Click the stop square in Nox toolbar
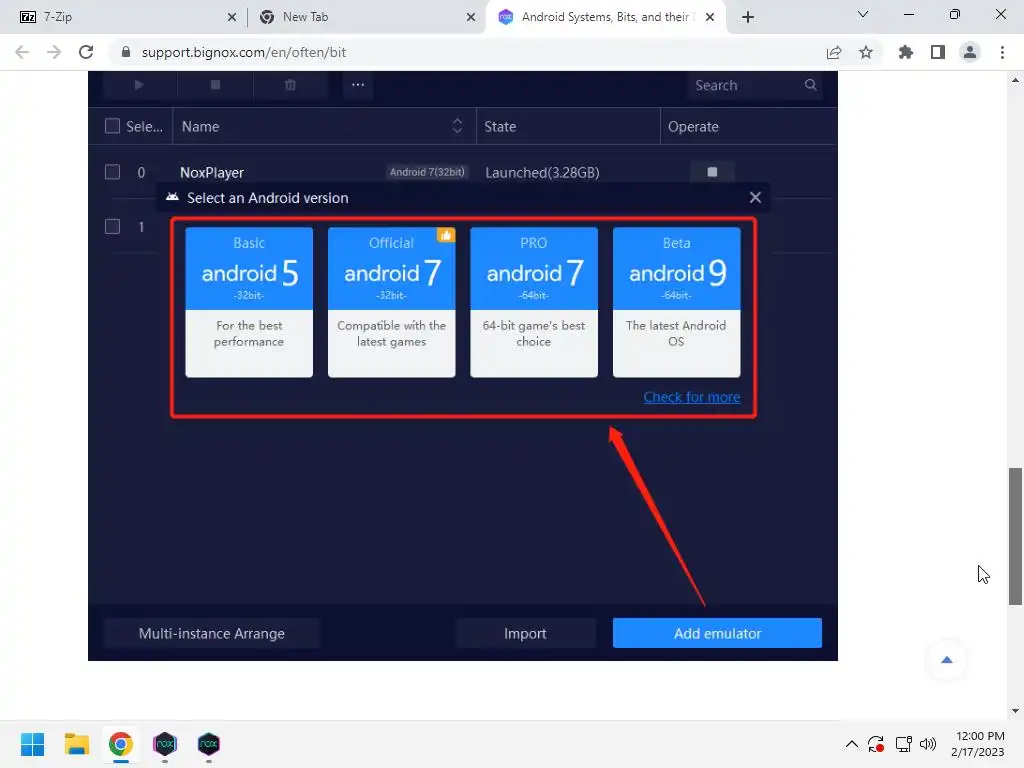The image size is (1024, 768). pos(216,85)
